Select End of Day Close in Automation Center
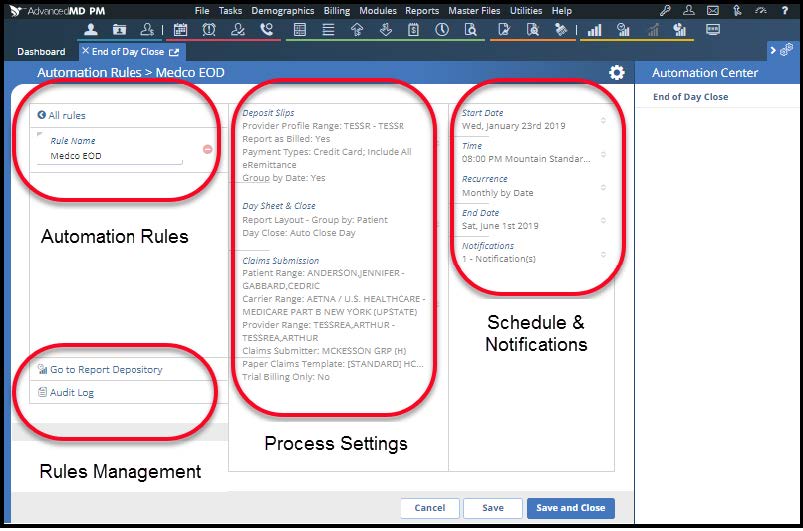Screen dimensions: 803x531 tap(690, 97)
